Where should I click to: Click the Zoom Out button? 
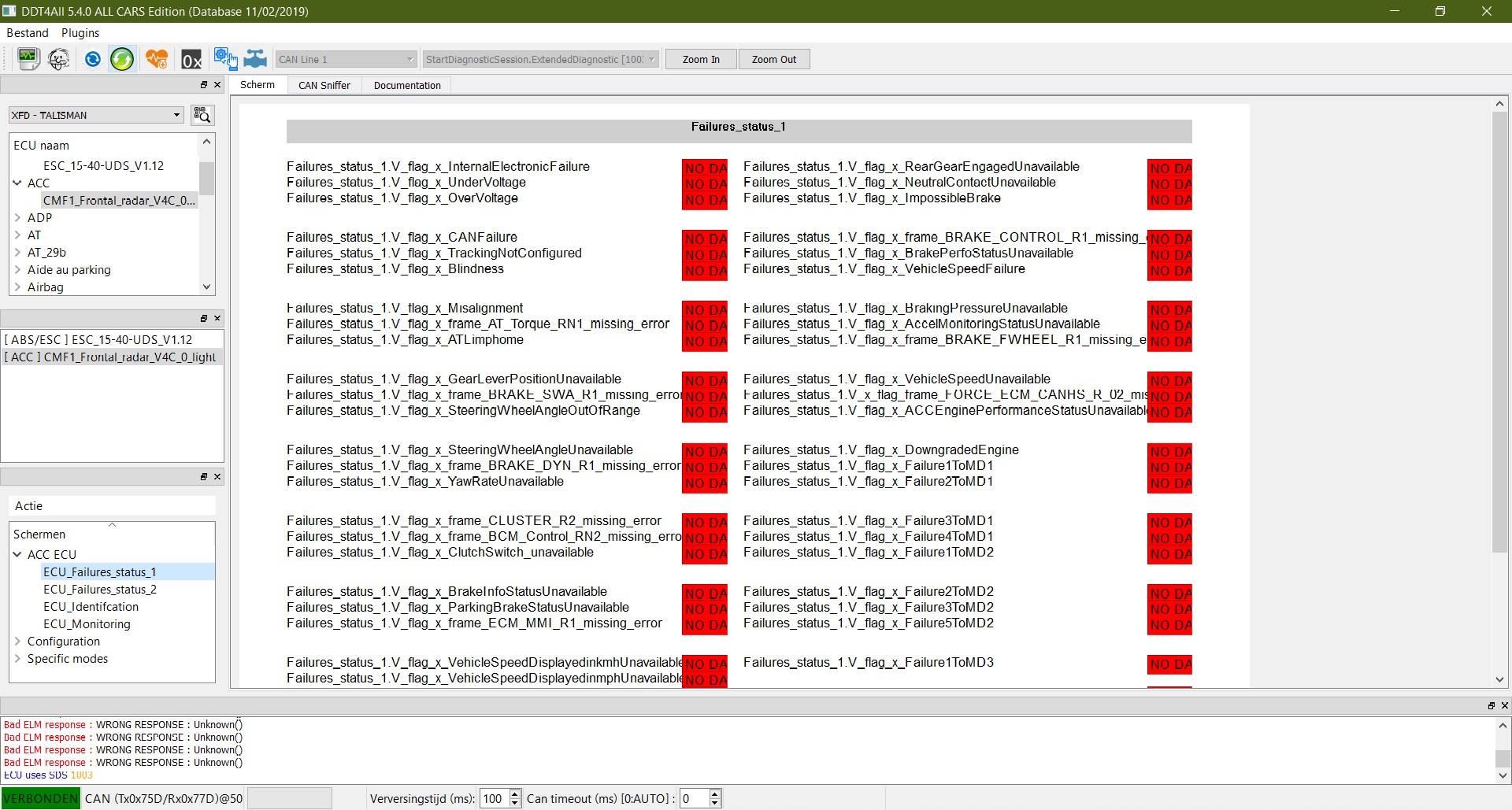[774, 59]
